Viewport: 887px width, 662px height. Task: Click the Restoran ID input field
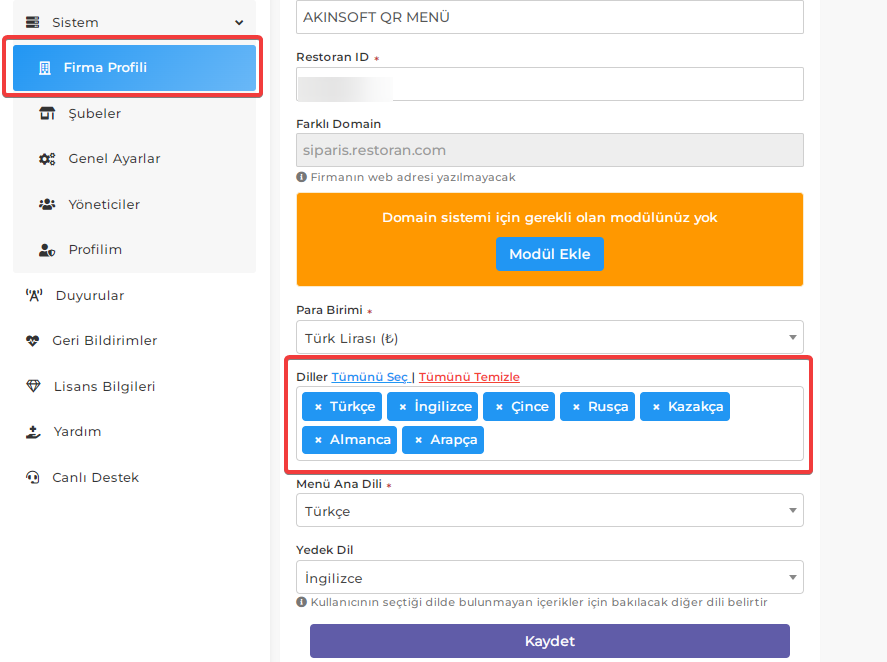(x=550, y=84)
